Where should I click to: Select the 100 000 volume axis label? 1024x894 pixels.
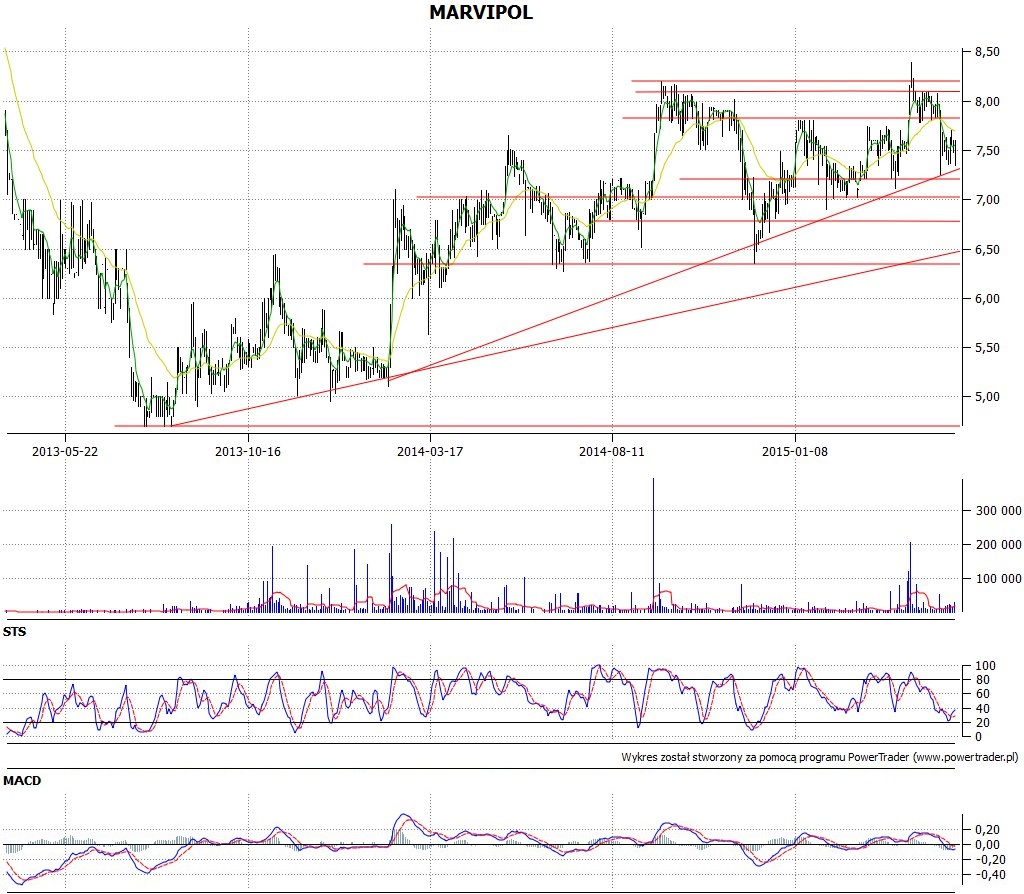999,579
